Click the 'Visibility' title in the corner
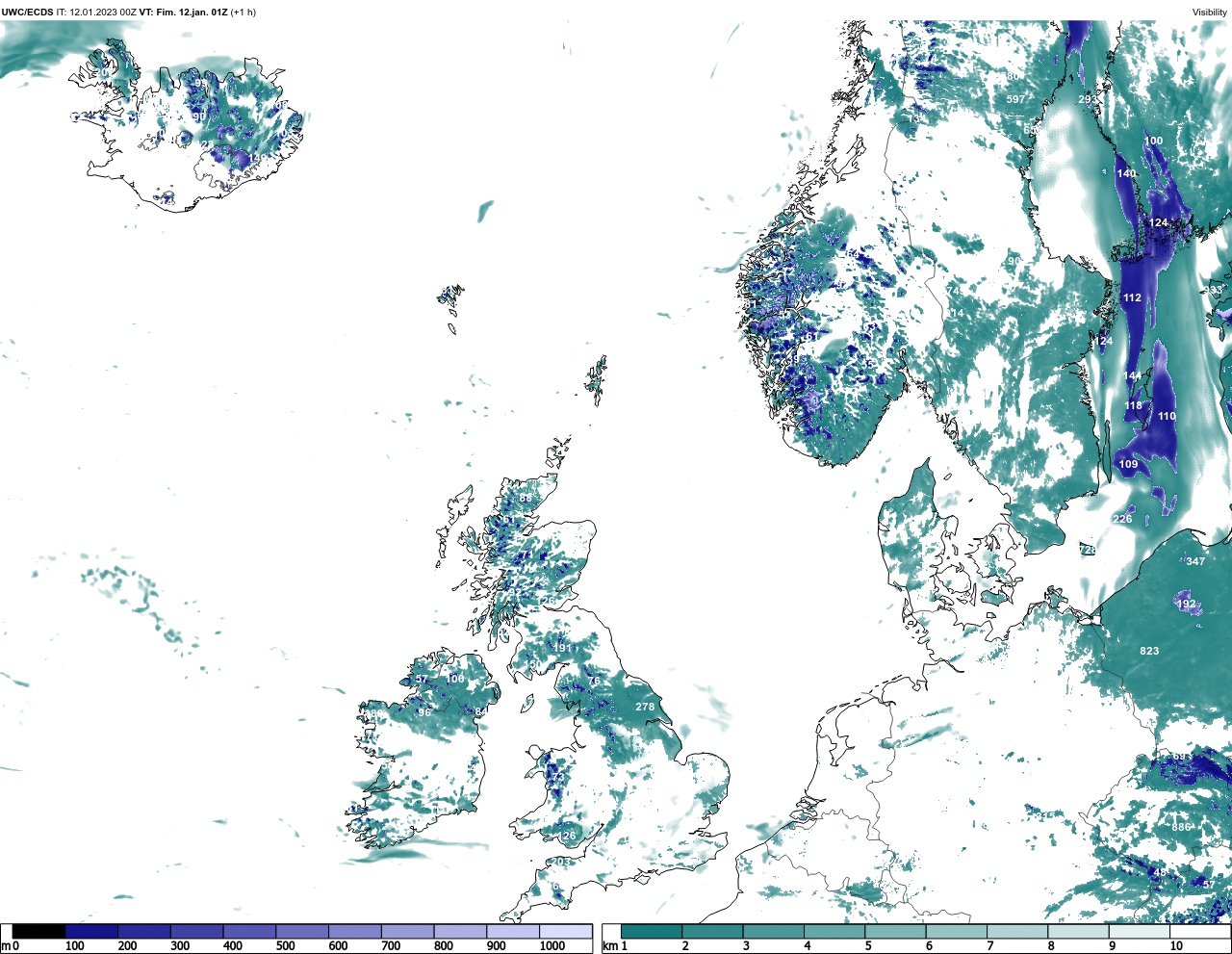The width and height of the screenshot is (1232, 954). 1210,12
